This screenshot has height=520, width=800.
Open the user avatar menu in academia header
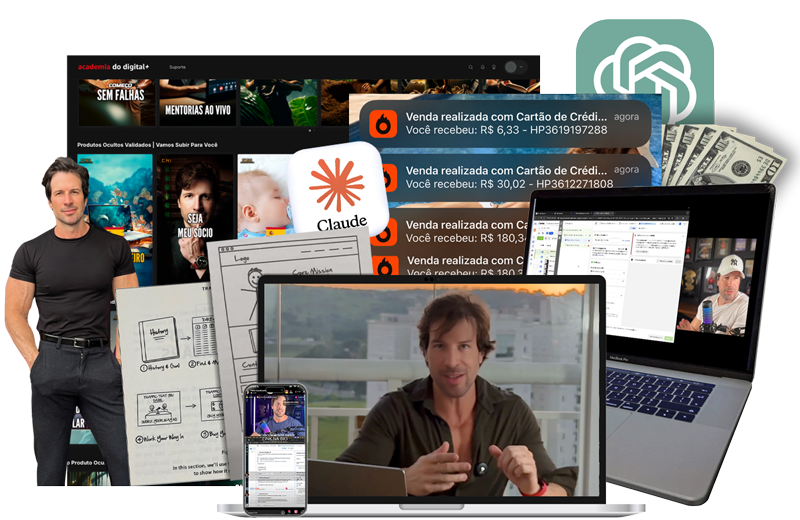[x=515, y=67]
